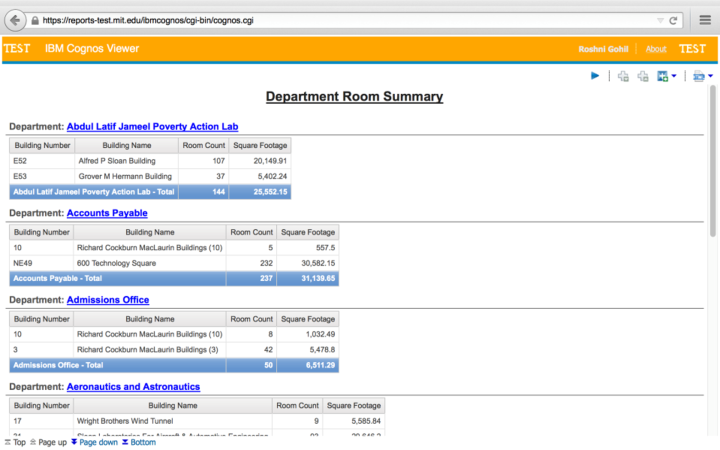Open the About link in the header
720x450 pixels.
tap(656, 49)
